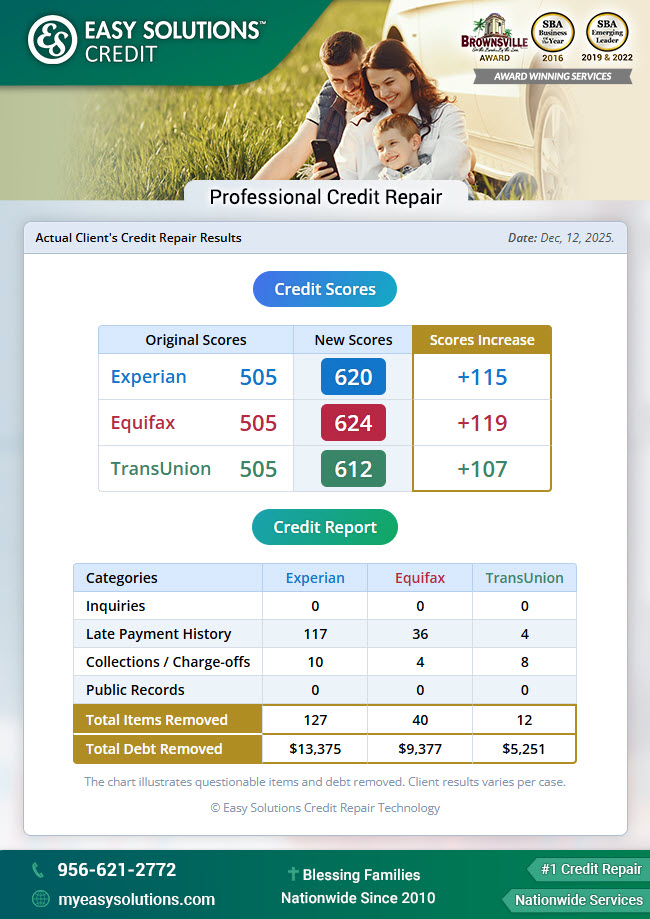650x919 pixels.
Task: Click the red Equifax 624 score box
Action: tap(353, 423)
